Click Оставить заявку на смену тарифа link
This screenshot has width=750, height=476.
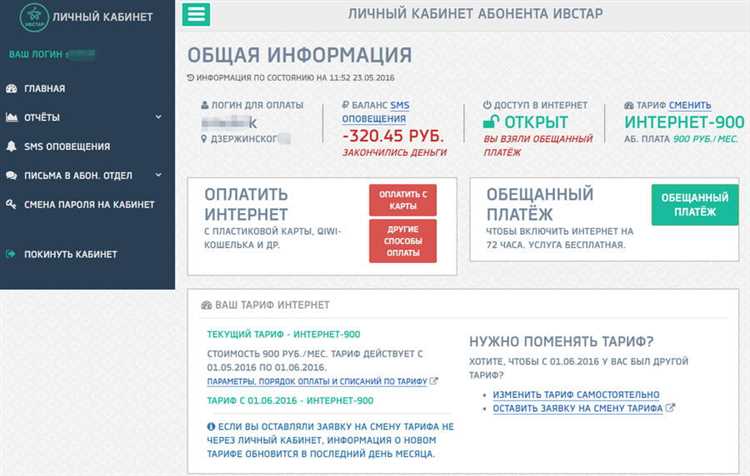578,409
